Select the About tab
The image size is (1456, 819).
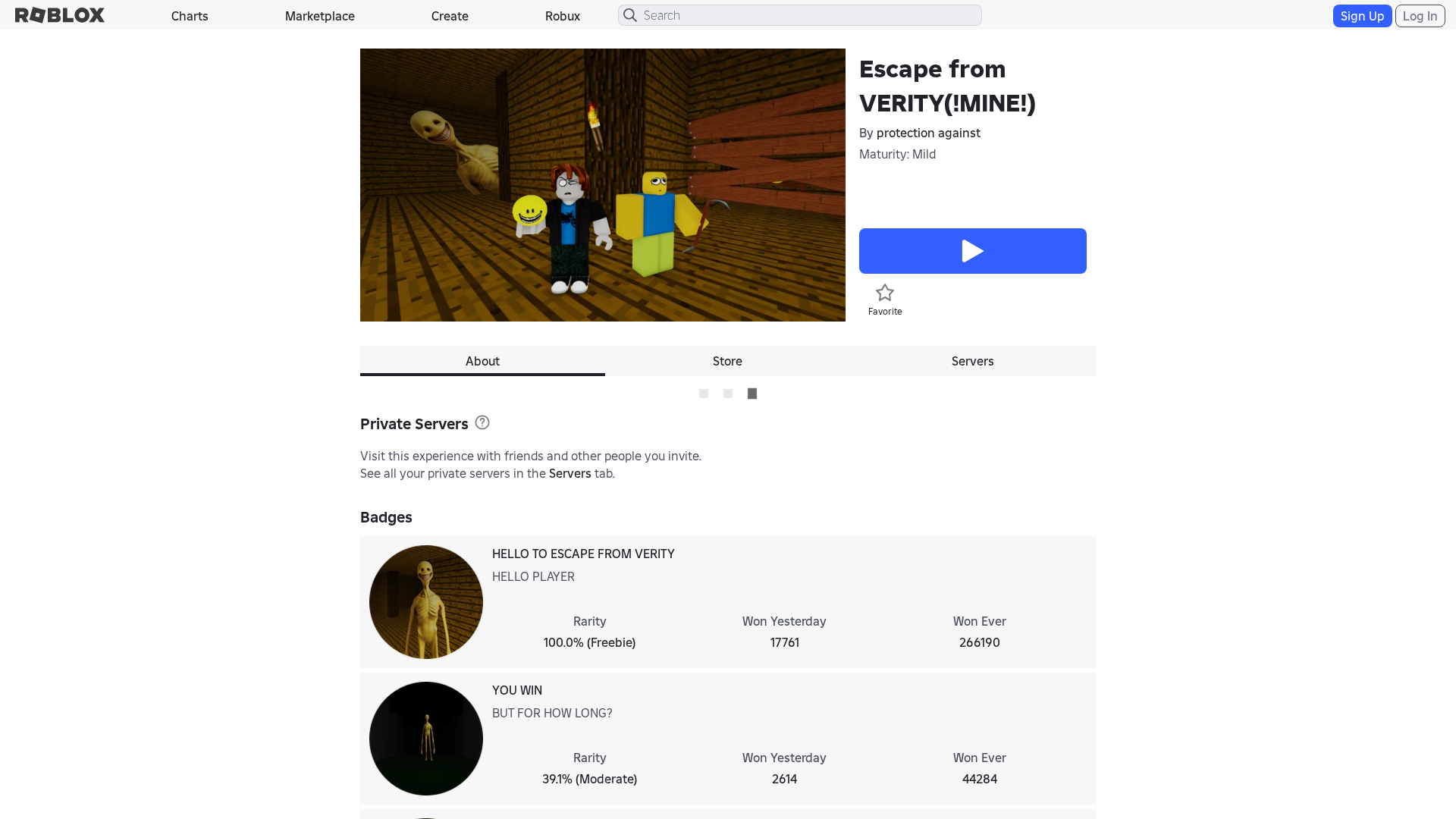[482, 361]
